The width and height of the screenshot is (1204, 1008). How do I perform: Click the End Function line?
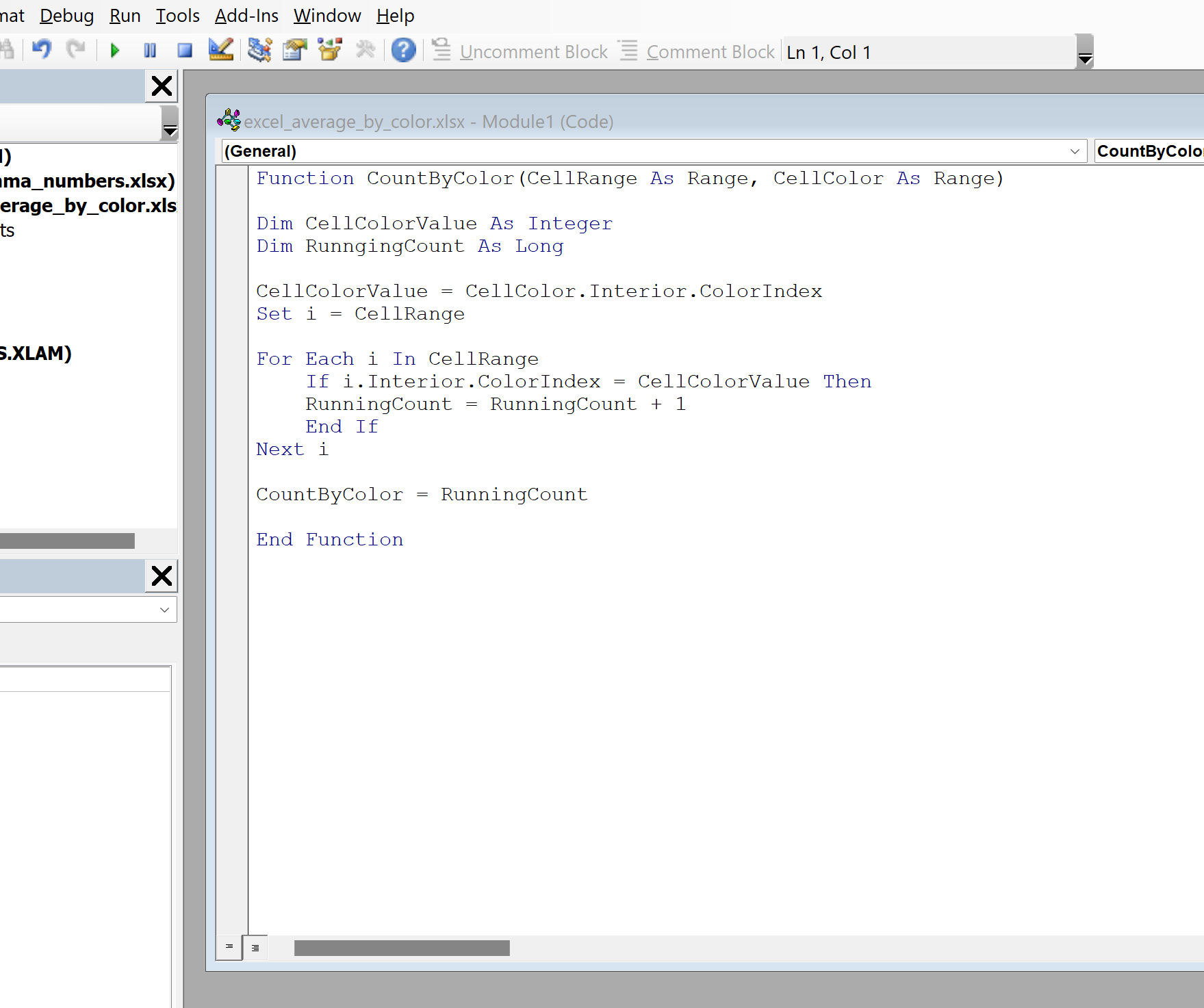[330, 540]
